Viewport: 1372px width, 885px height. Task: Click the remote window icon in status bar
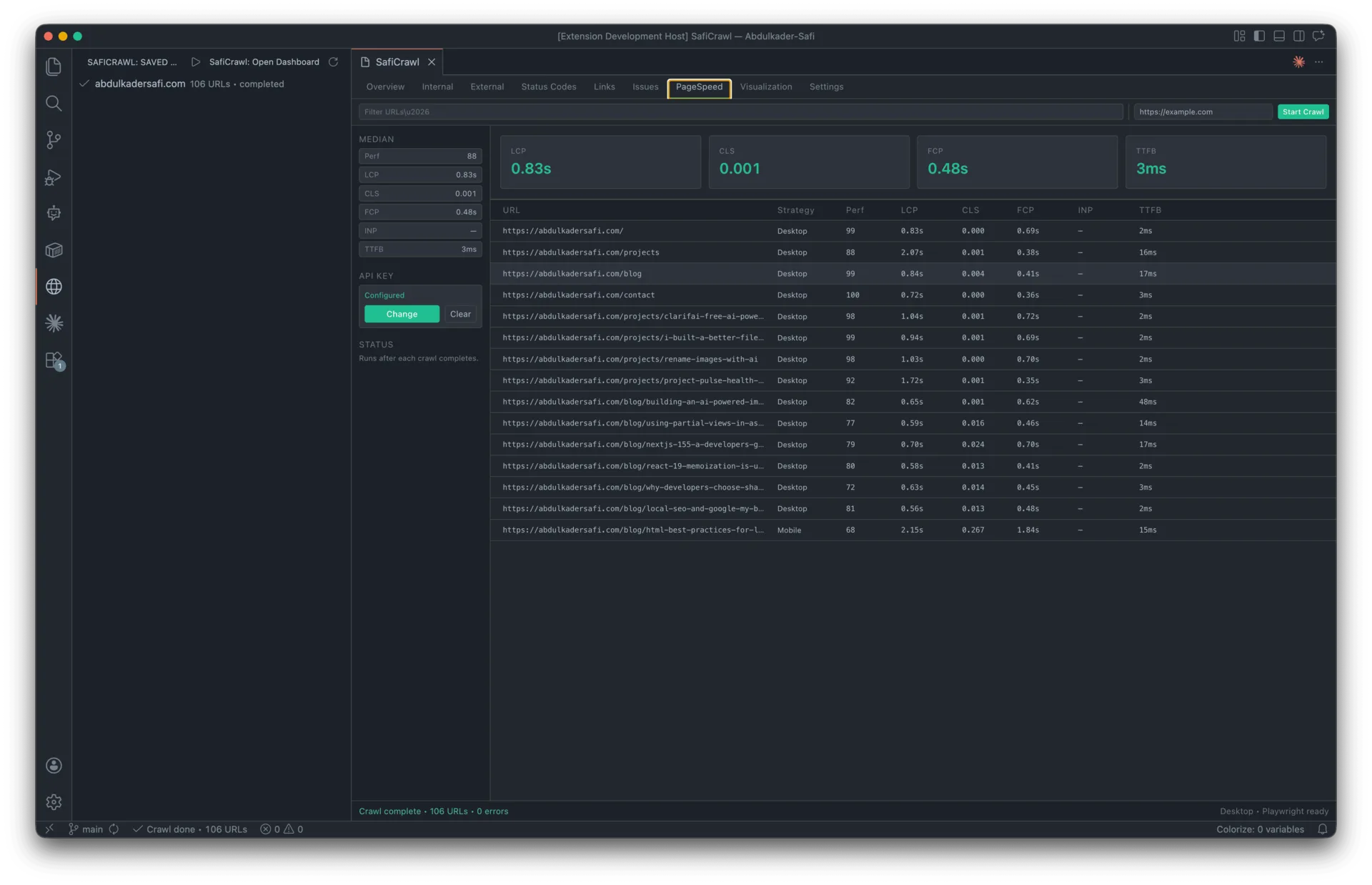coord(49,829)
